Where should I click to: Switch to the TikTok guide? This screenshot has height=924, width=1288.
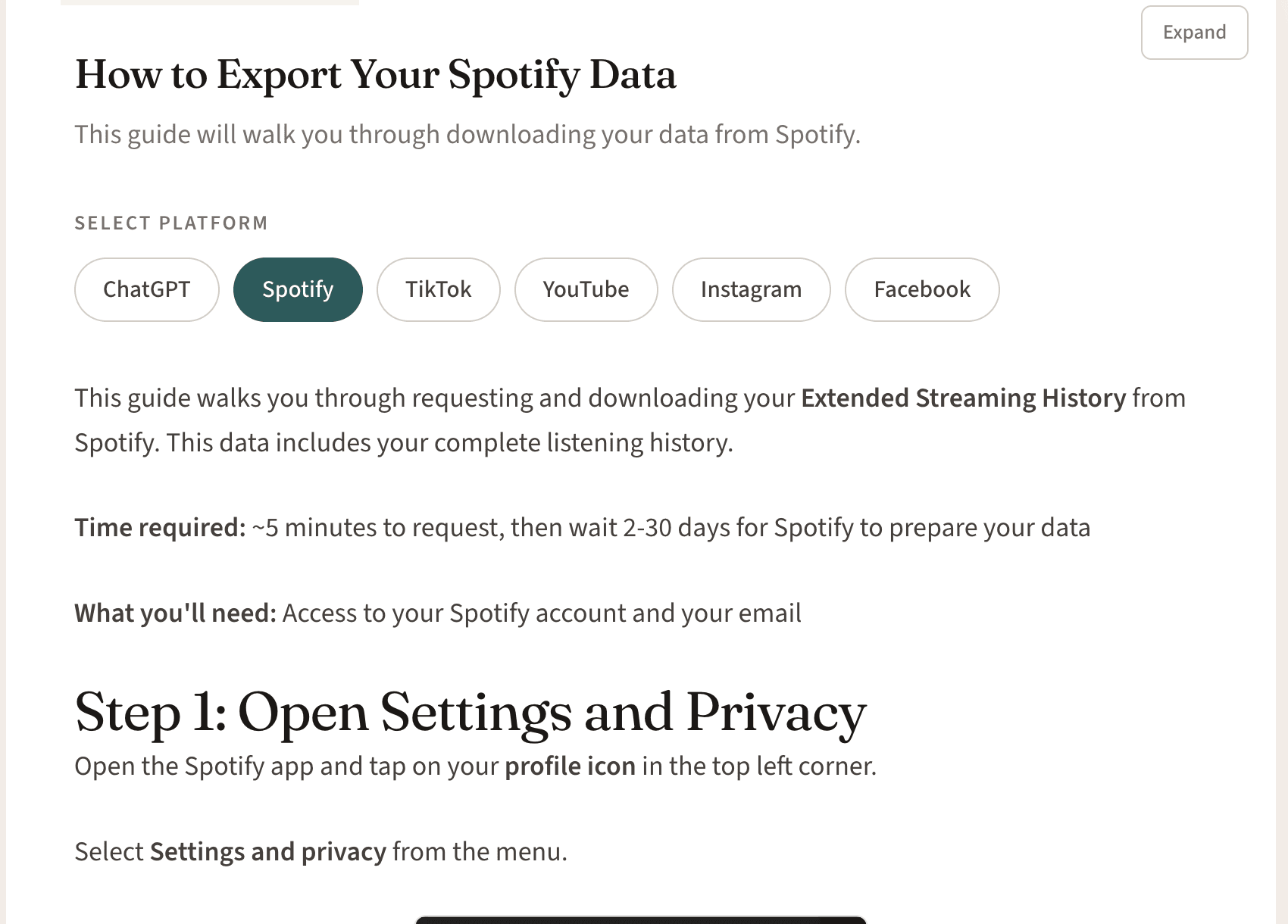click(x=438, y=289)
